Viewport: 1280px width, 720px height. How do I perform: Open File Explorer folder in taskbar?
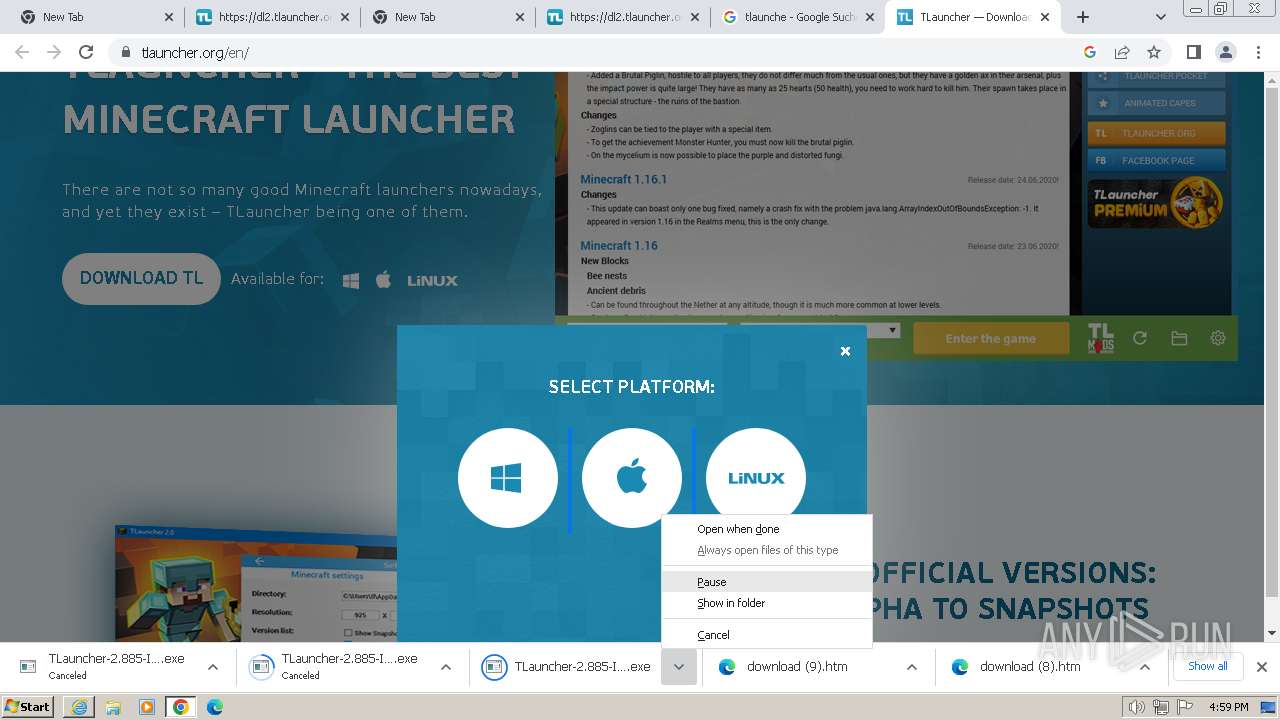pyautogui.click(x=113, y=707)
